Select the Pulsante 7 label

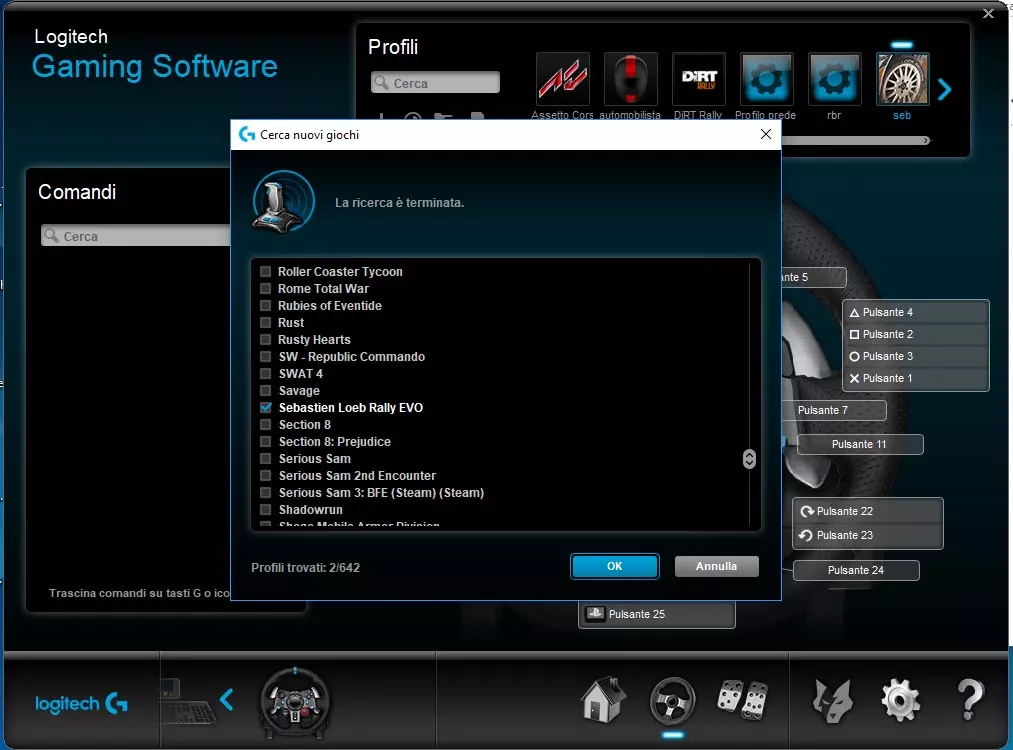[x=833, y=410]
